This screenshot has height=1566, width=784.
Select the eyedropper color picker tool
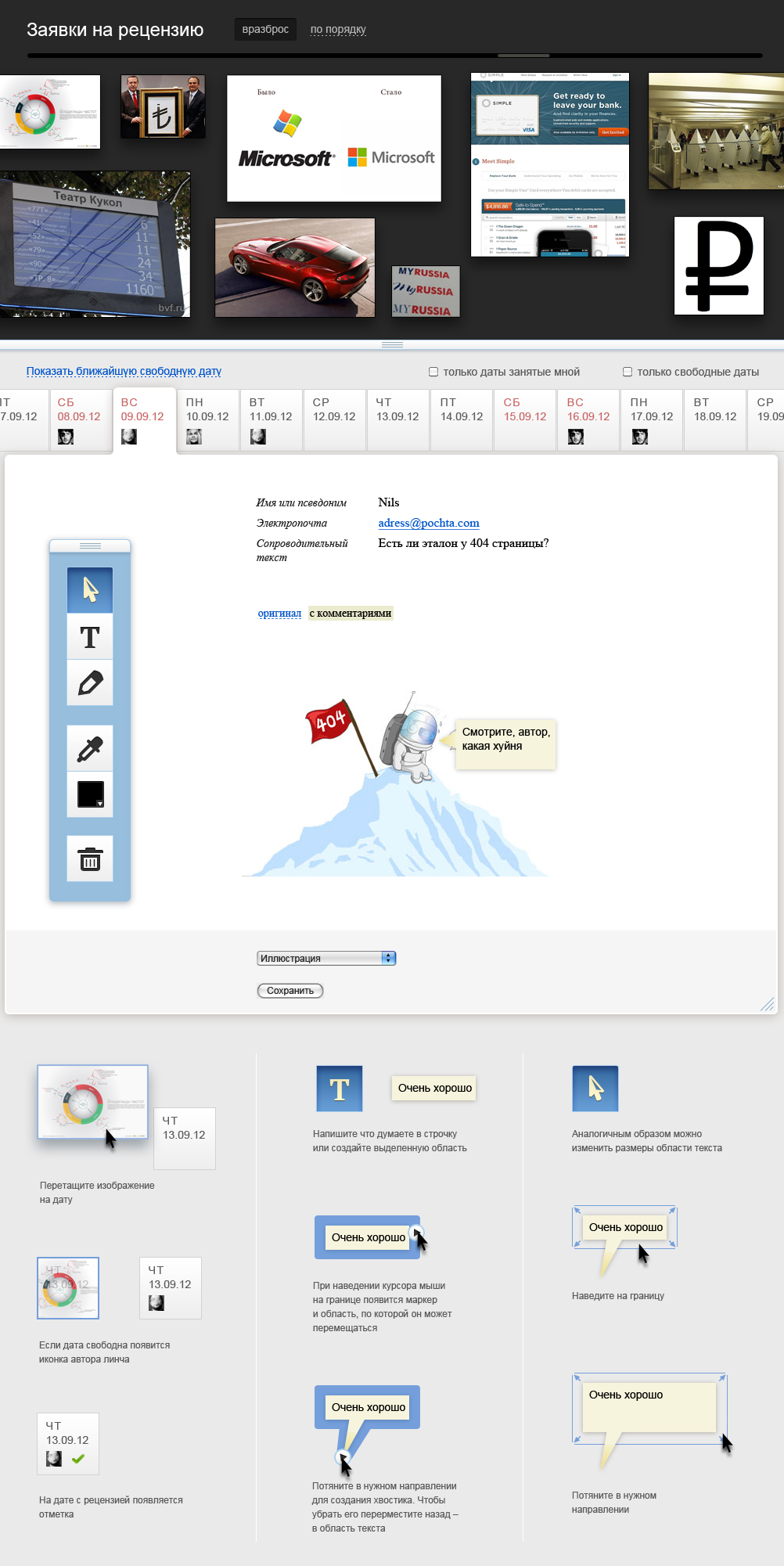point(90,749)
